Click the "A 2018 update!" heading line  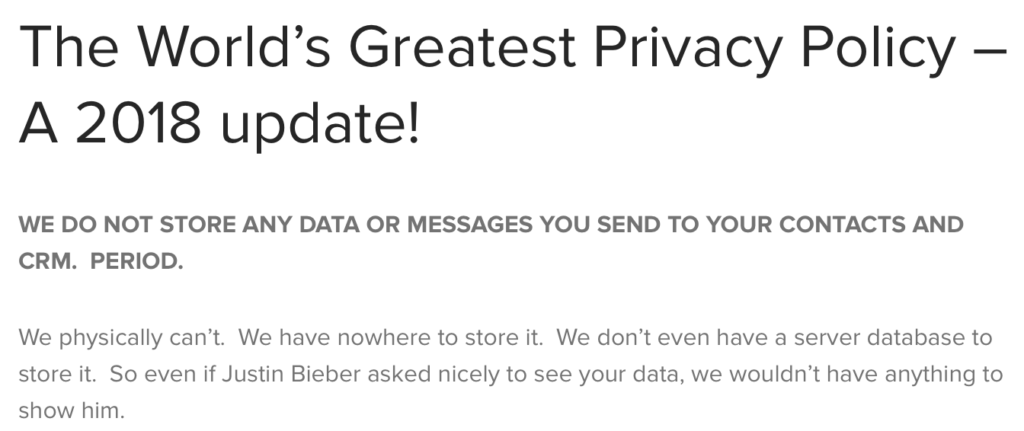tap(219, 123)
